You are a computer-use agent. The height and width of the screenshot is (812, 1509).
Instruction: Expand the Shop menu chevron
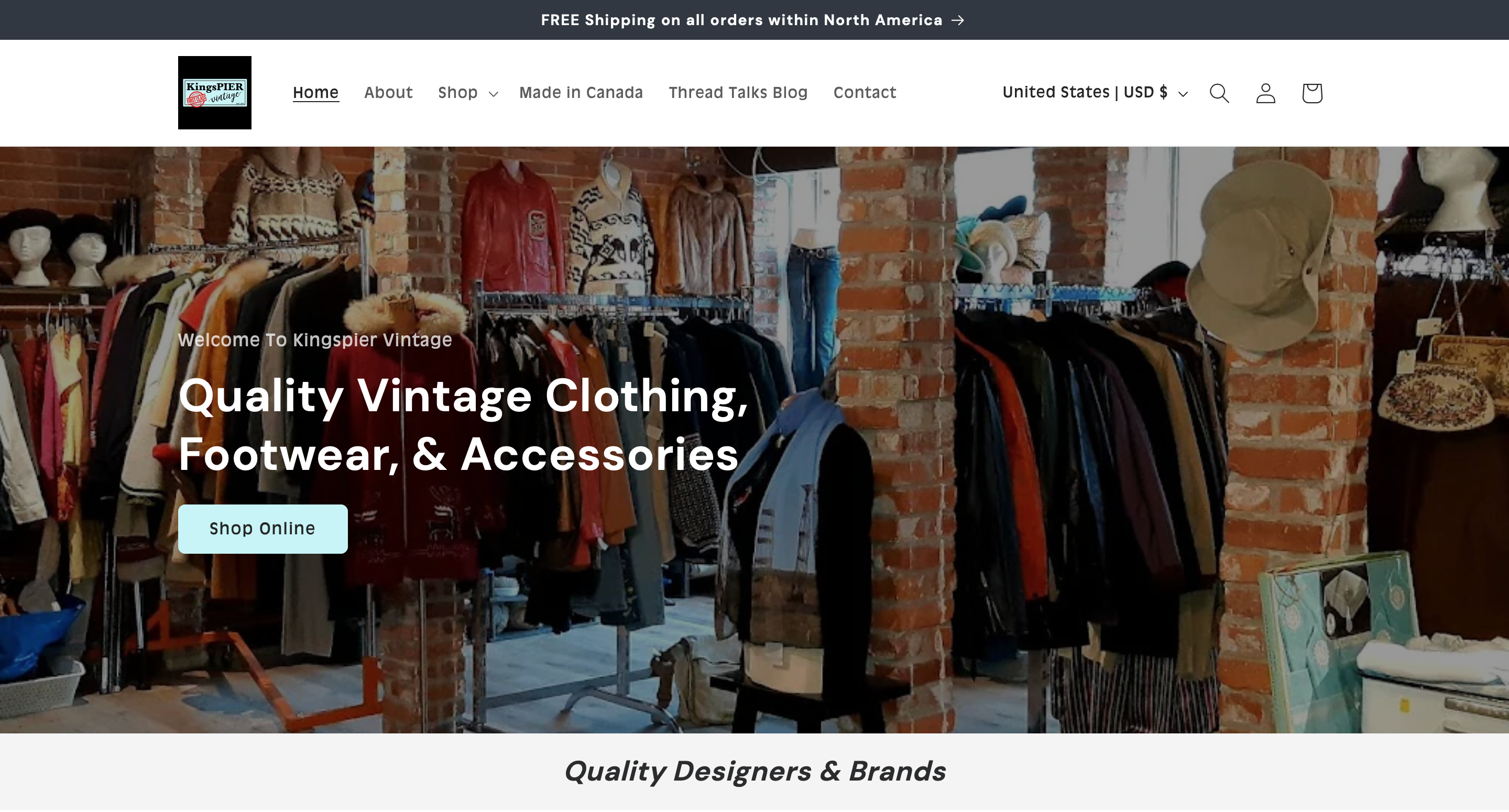click(493, 94)
